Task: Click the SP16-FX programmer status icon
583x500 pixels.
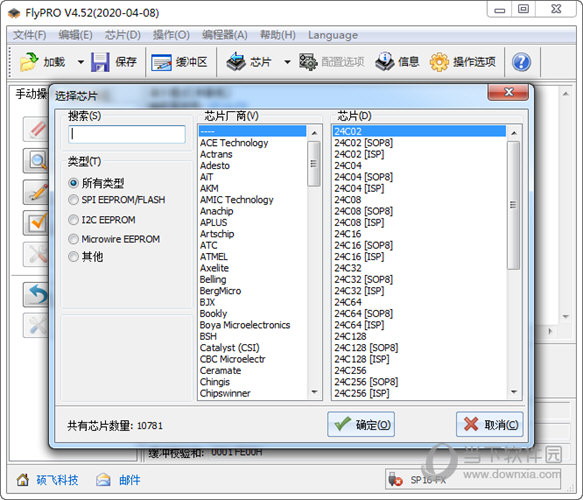Action: (395, 480)
